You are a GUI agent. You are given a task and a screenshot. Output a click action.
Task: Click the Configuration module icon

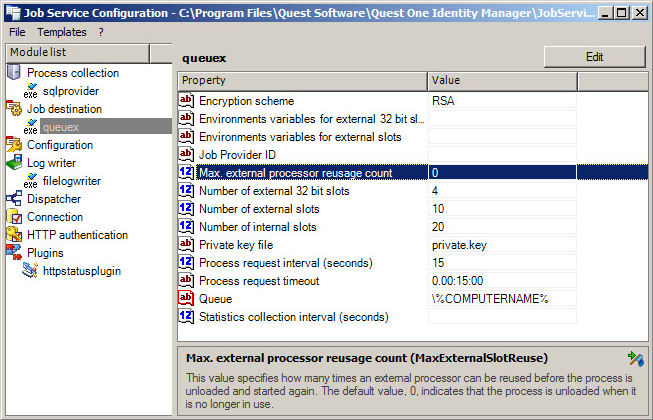14,144
